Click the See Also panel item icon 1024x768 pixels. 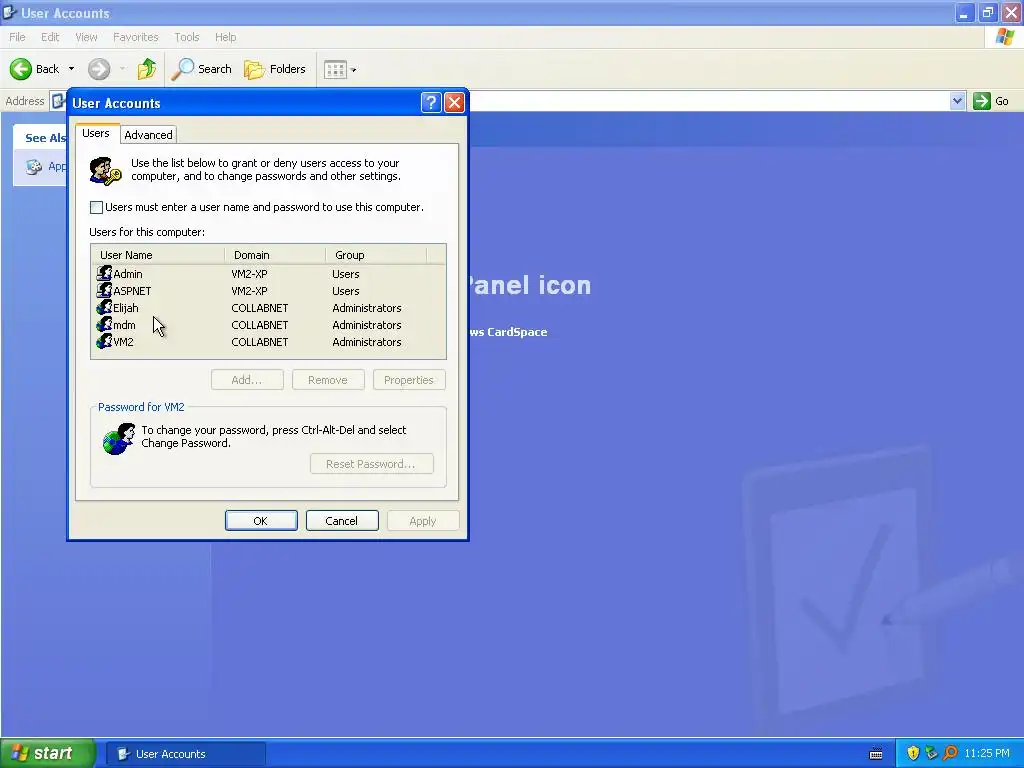click(x=34, y=167)
